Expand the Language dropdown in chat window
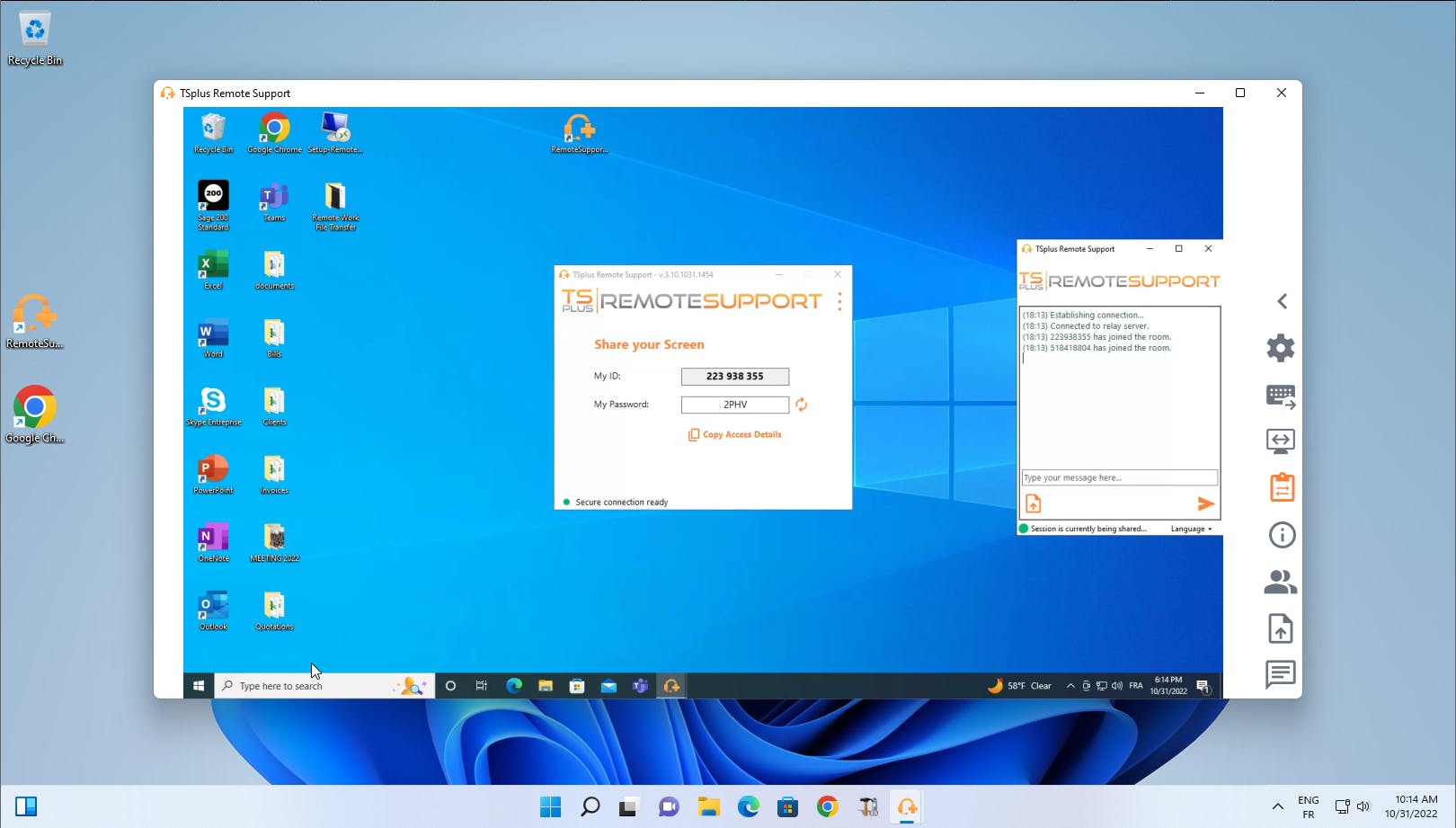Image resolution: width=1456 pixels, height=828 pixels. click(1191, 529)
